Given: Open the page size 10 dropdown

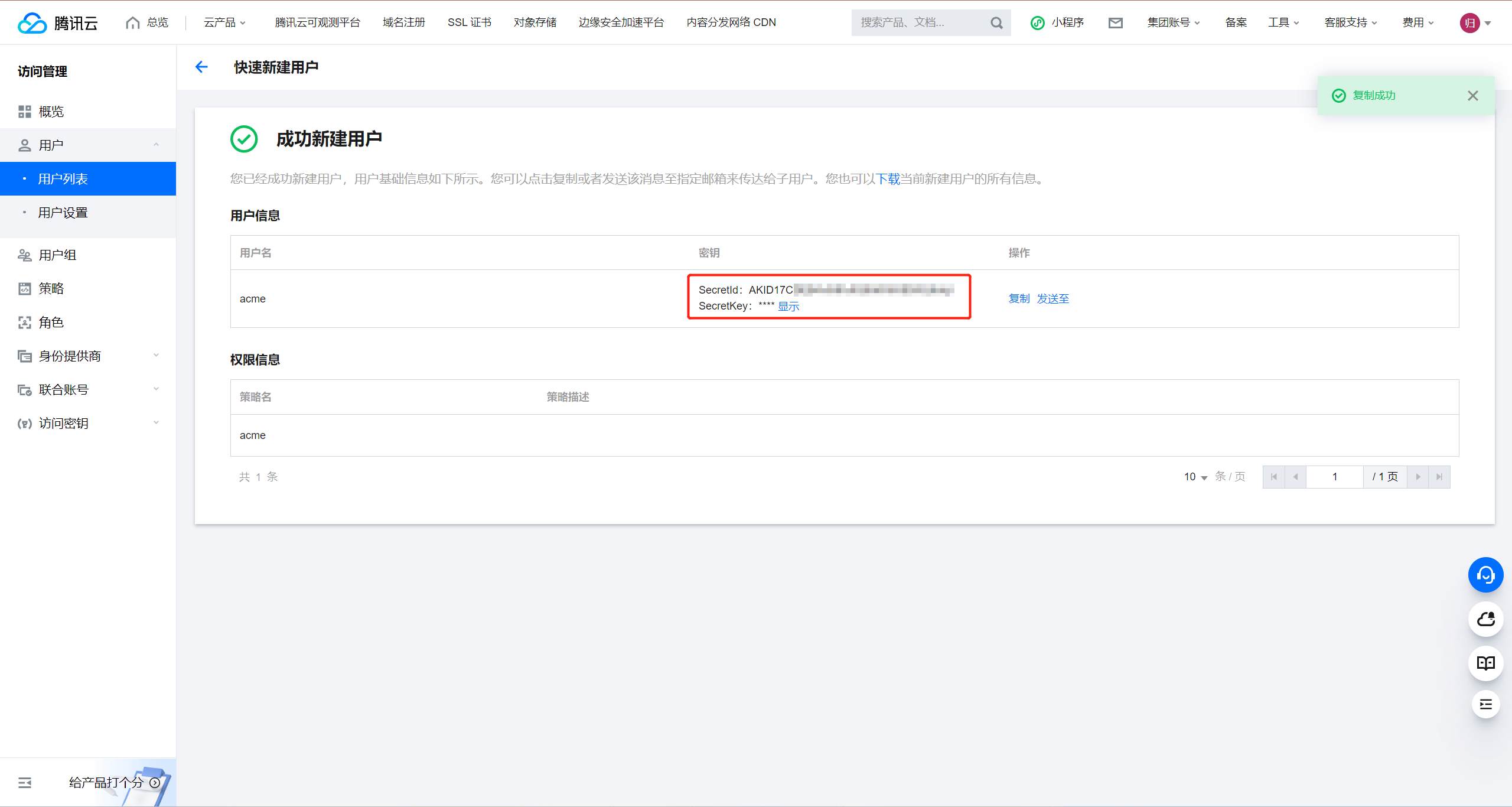Looking at the screenshot, I should pyautogui.click(x=1195, y=477).
